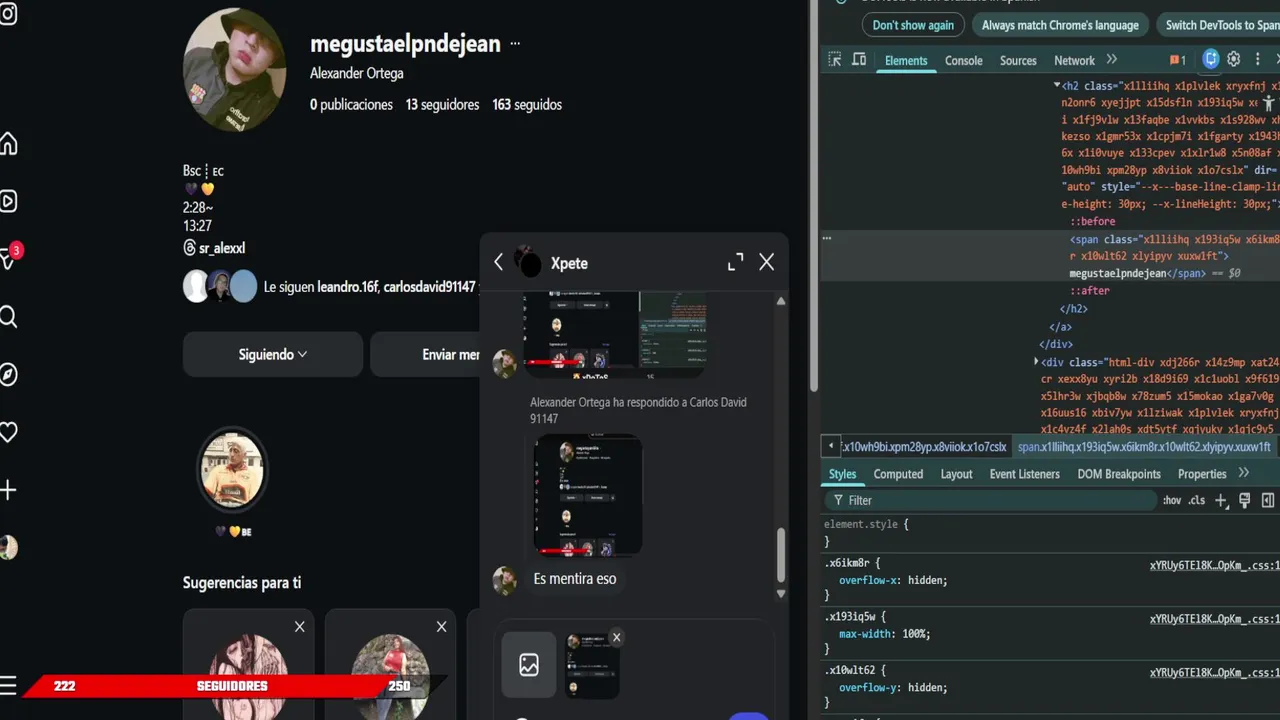Image resolution: width=1280 pixels, height=720 pixels.
Task: Click the xYRUy6TE18K css link for .x6ikm8r
Action: point(1214,565)
